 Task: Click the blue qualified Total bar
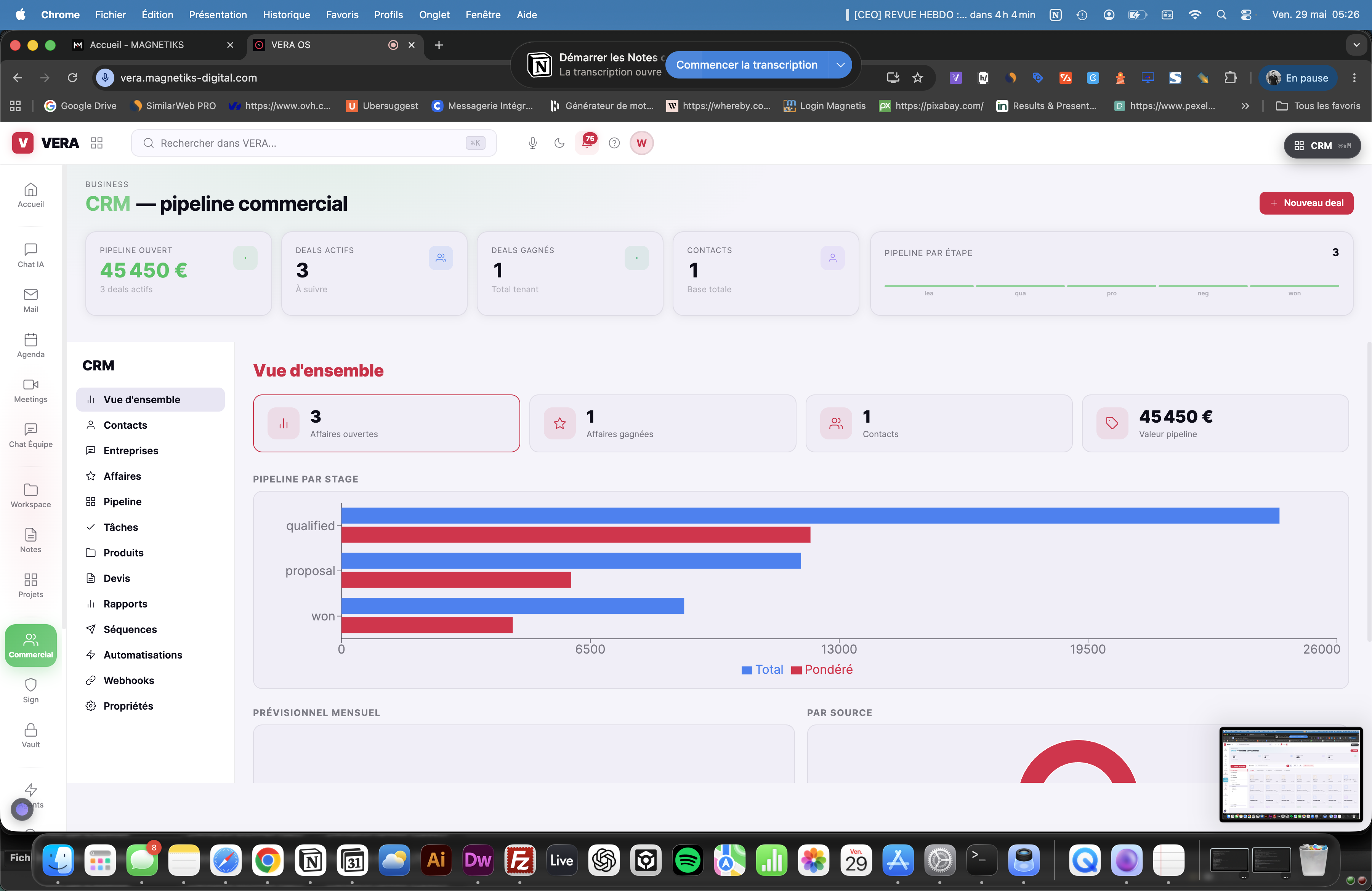tap(810, 515)
